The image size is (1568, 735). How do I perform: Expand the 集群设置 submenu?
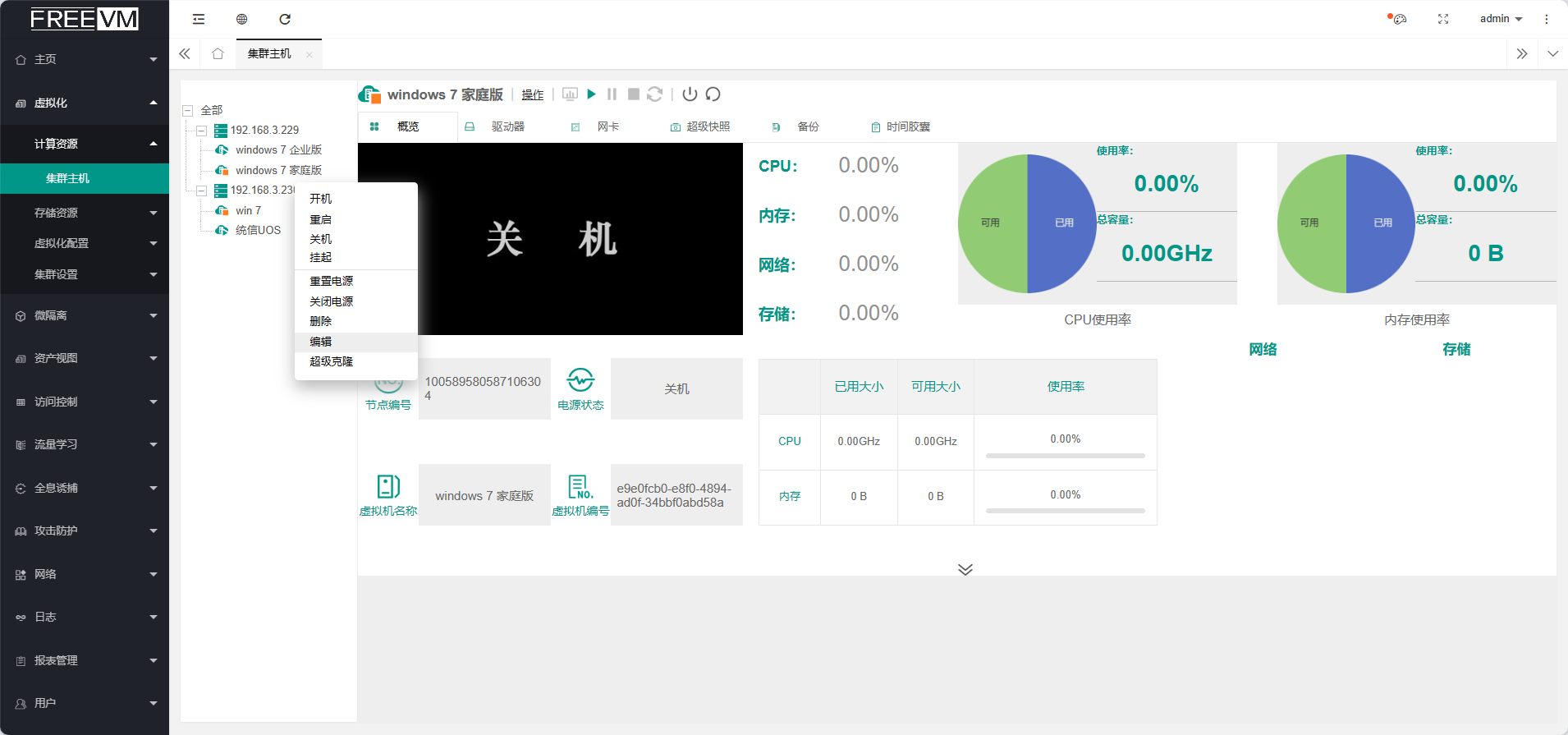[85, 274]
